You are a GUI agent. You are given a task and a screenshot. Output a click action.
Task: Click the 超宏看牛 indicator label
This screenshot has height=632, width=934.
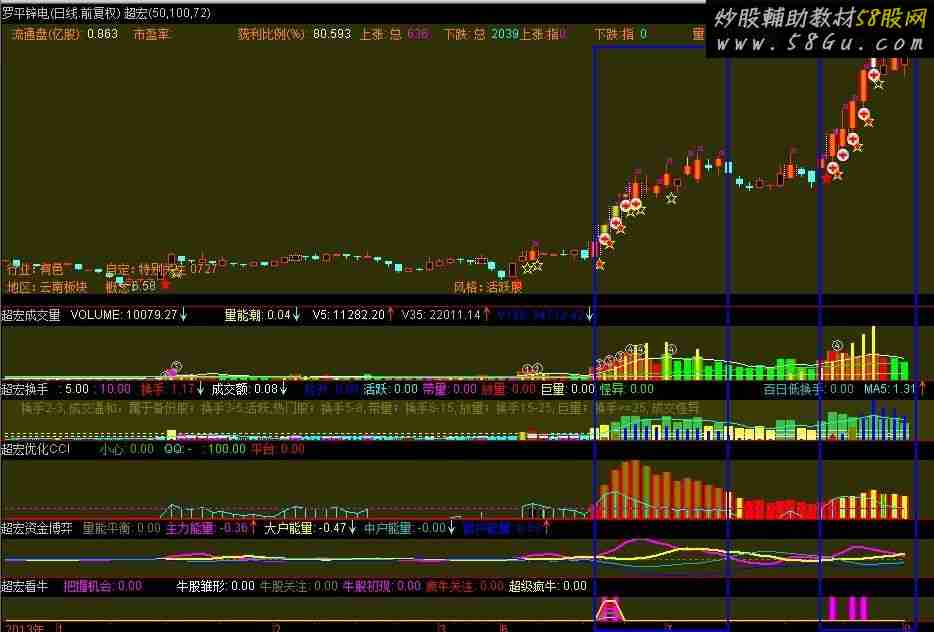[24, 586]
